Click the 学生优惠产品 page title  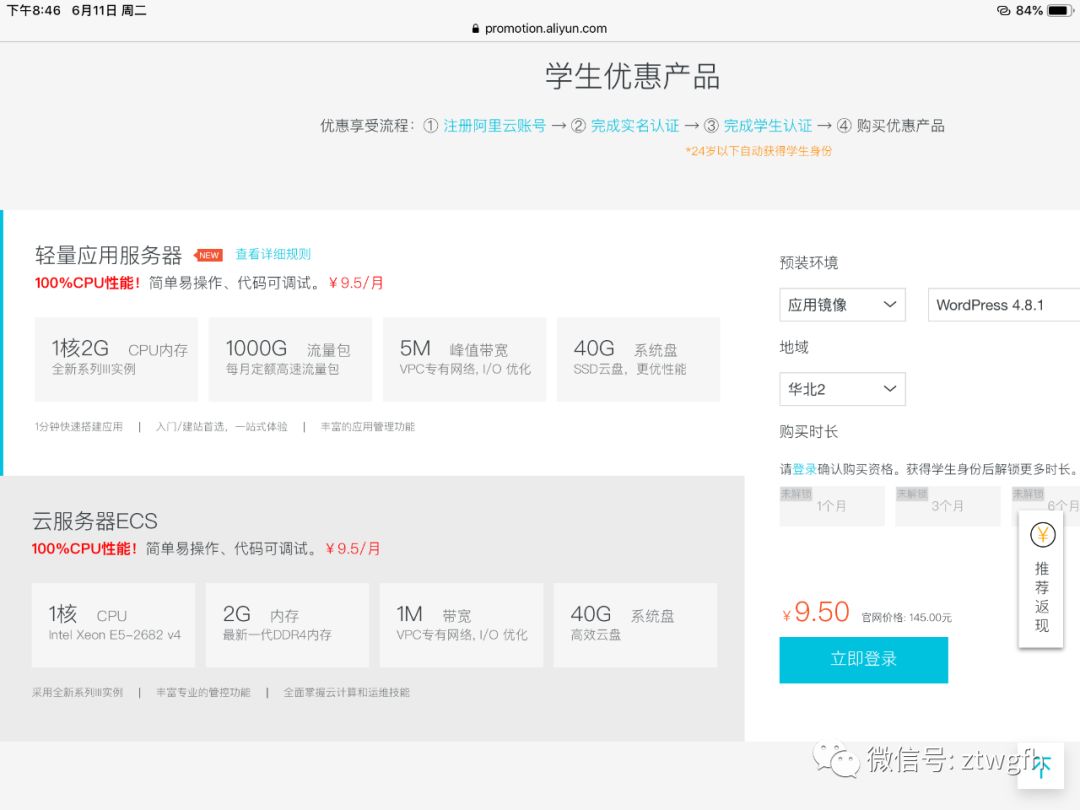tap(632, 76)
